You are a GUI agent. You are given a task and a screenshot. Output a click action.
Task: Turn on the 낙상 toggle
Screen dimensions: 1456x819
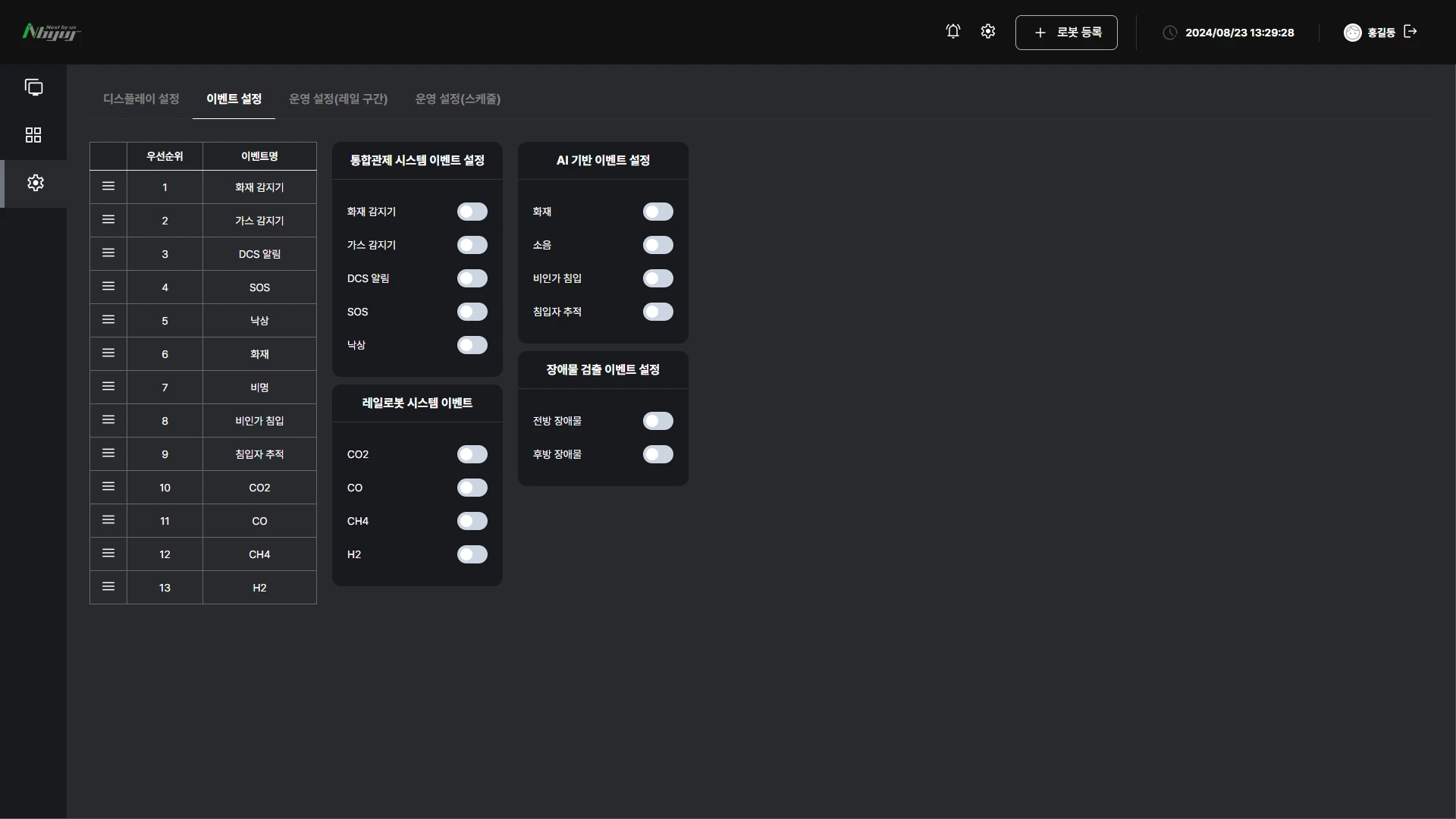pyautogui.click(x=472, y=345)
